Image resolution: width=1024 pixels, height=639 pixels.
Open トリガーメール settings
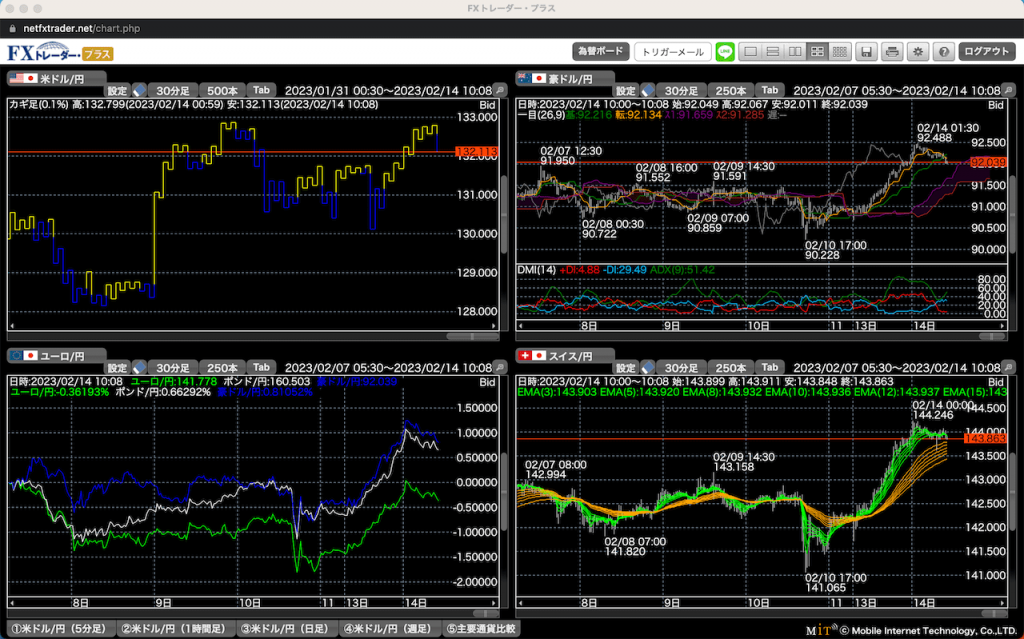pyautogui.click(x=673, y=52)
